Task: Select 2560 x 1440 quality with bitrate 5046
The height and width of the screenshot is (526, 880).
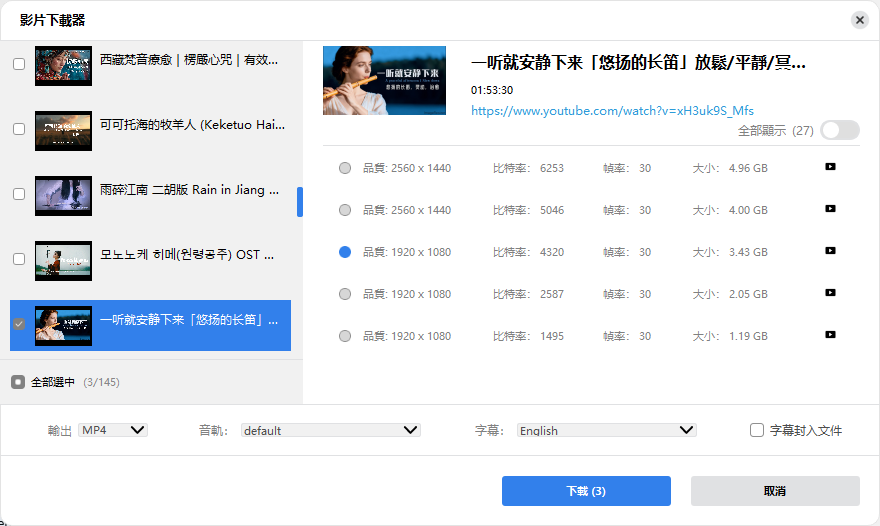Action: (345, 210)
